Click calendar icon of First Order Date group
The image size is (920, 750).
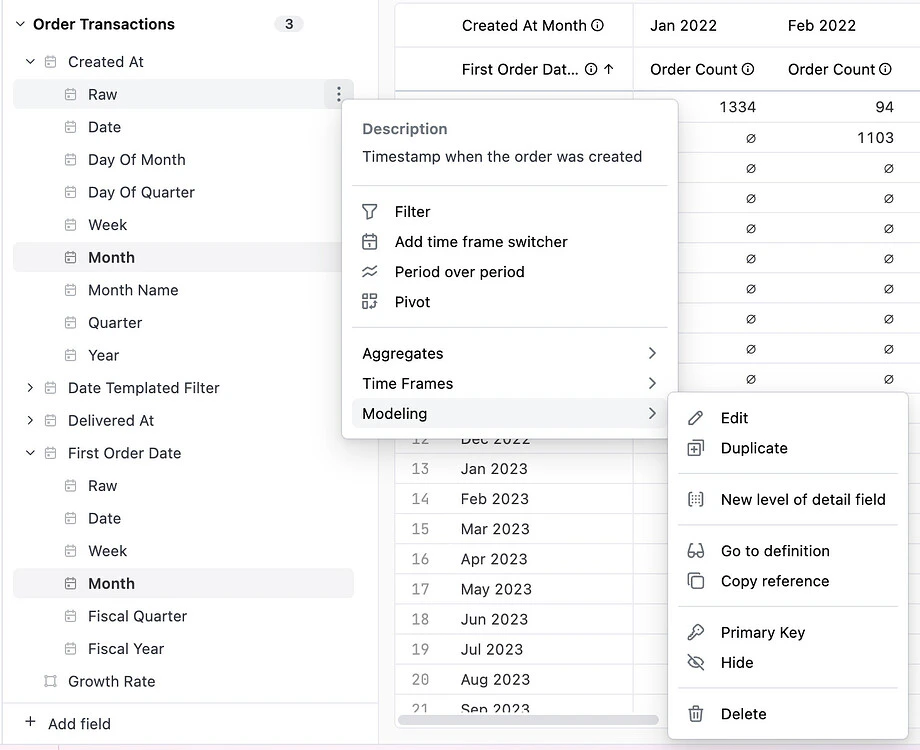tap(50, 453)
